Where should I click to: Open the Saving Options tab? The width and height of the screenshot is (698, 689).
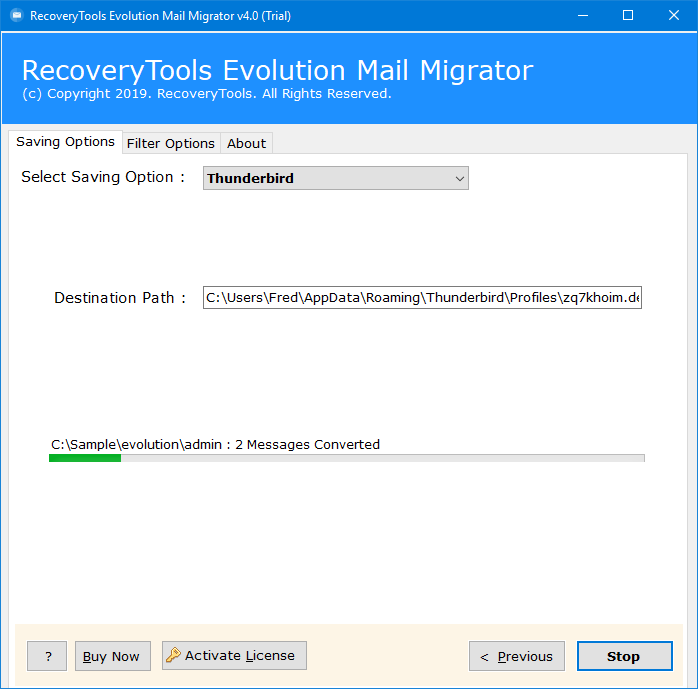coord(65,142)
